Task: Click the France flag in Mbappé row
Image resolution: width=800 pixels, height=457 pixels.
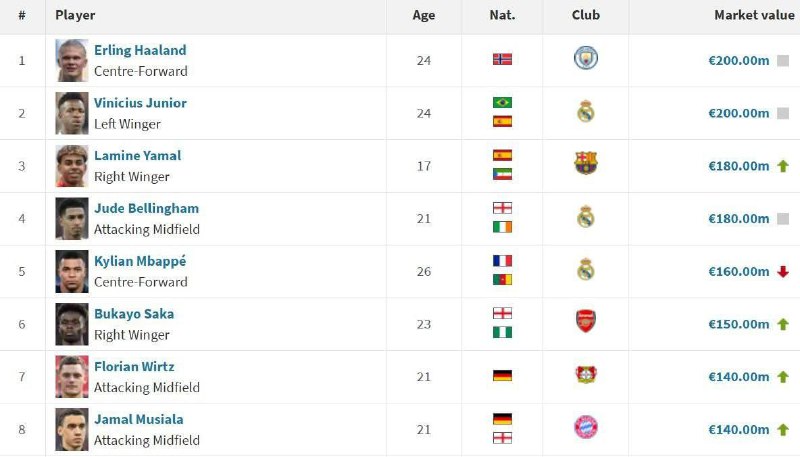Action: click(503, 261)
